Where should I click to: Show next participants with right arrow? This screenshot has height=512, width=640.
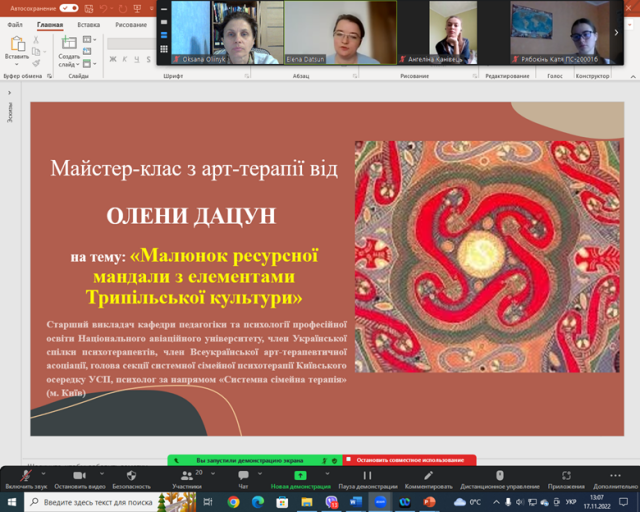[616, 32]
